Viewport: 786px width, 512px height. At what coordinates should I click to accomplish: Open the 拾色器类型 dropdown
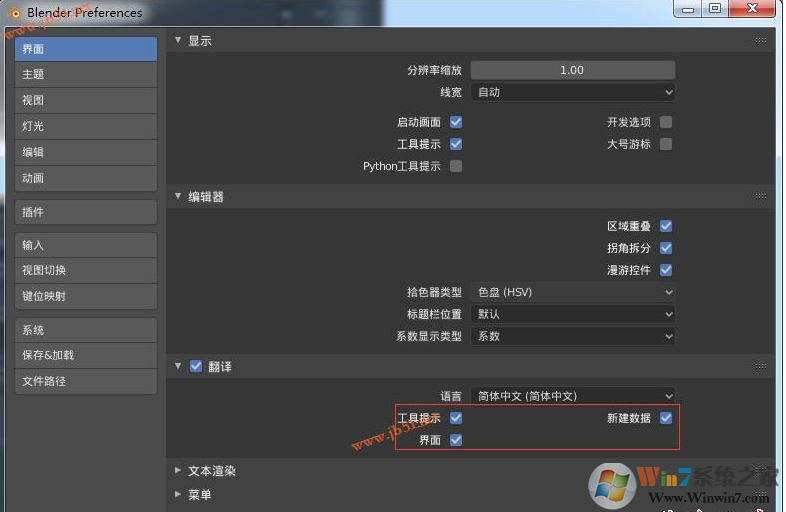tap(572, 292)
